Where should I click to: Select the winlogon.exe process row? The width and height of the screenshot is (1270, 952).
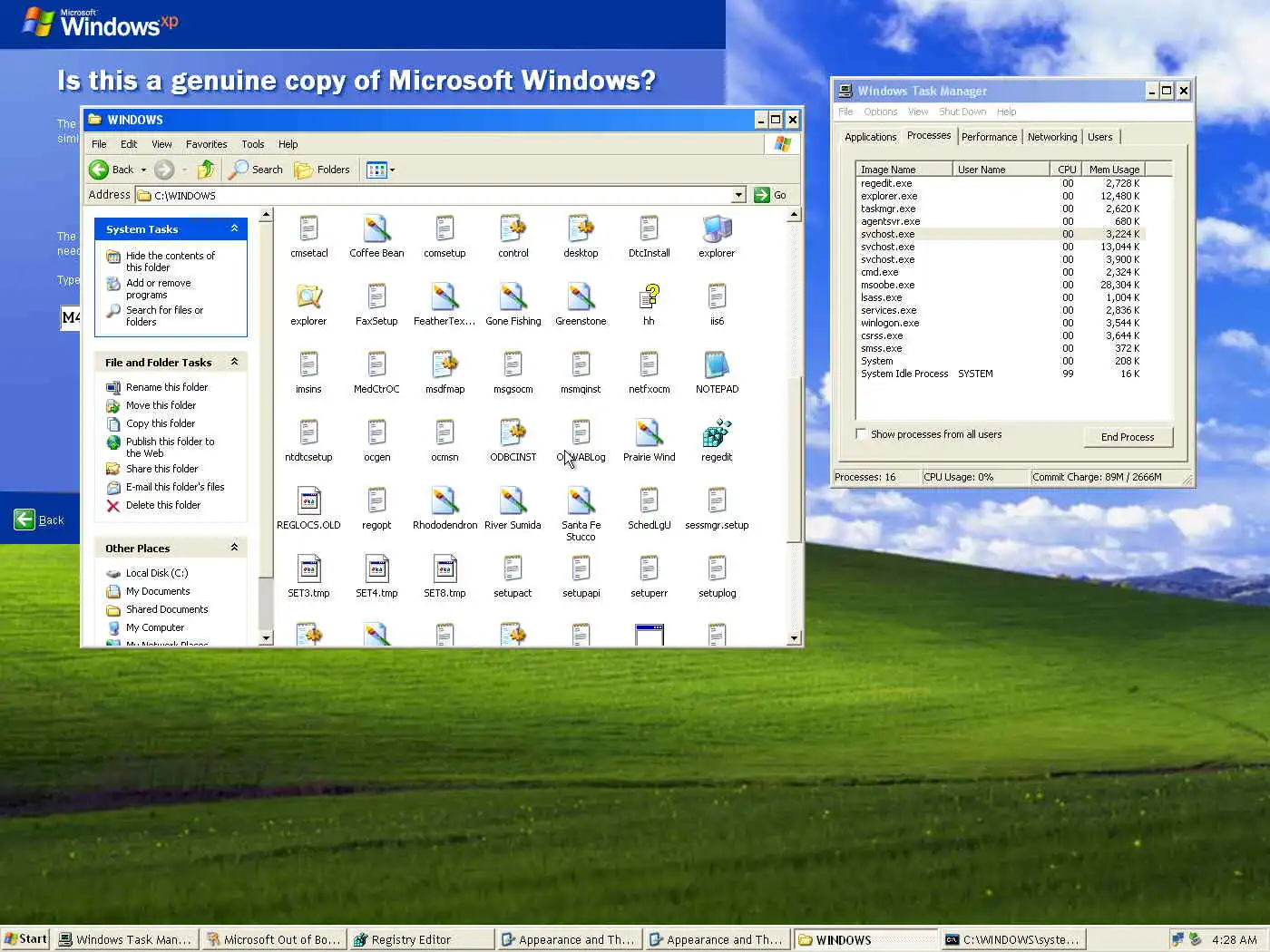(x=1001, y=323)
